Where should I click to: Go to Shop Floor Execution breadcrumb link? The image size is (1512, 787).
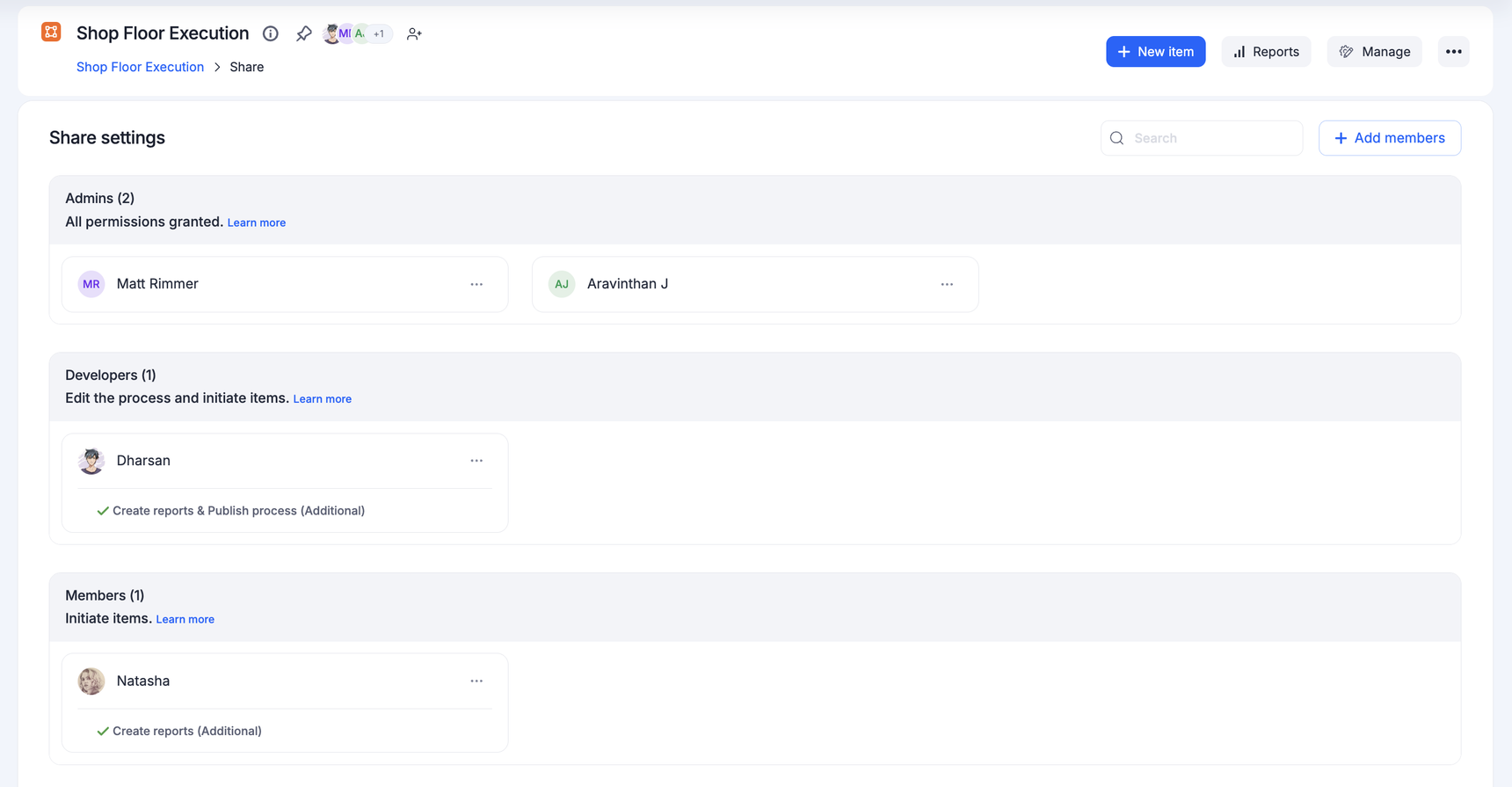coord(140,67)
